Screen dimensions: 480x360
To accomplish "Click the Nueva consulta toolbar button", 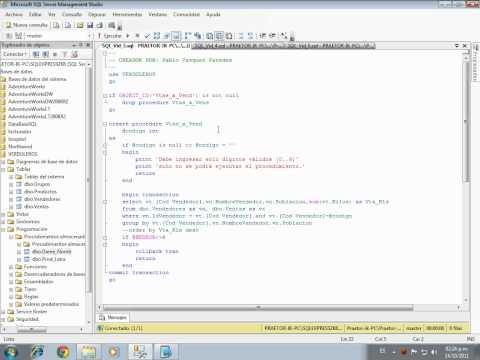I will 27,25.
